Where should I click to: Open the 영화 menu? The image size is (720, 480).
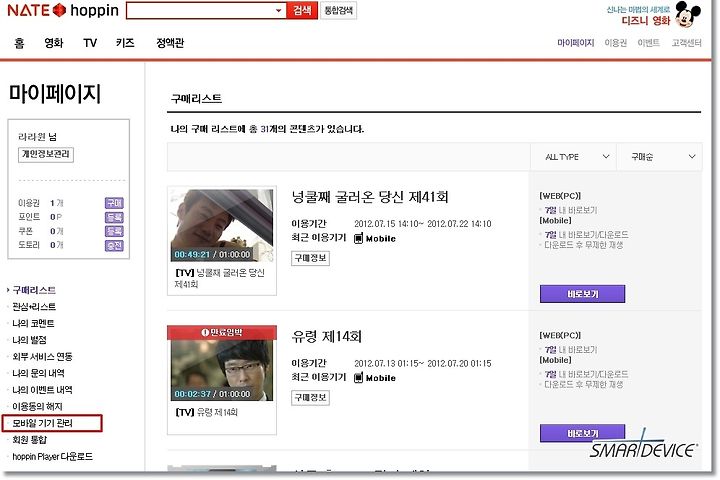point(53,43)
